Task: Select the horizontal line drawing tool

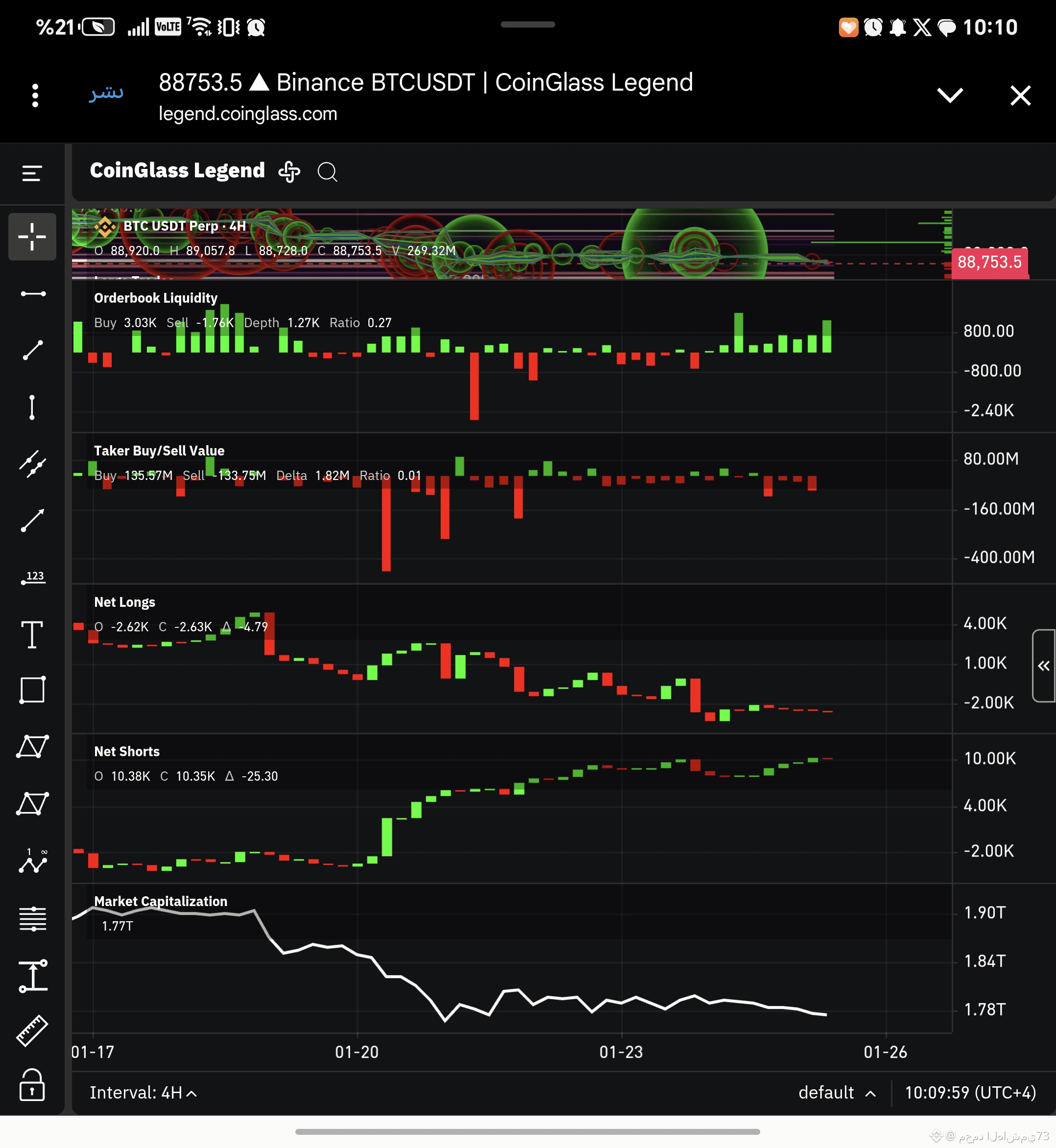Action: (x=32, y=294)
